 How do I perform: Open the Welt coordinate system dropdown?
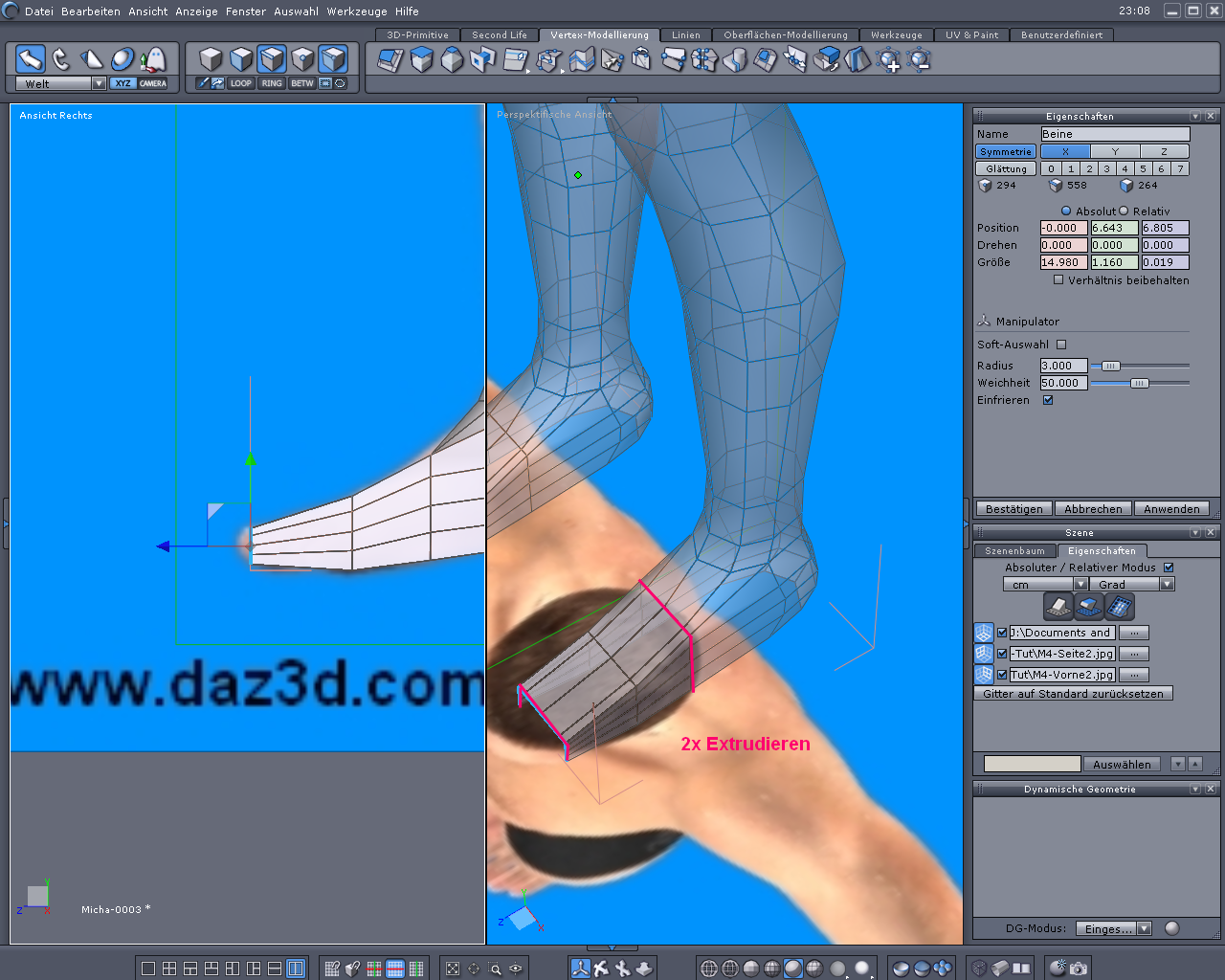click(x=99, y=83)
